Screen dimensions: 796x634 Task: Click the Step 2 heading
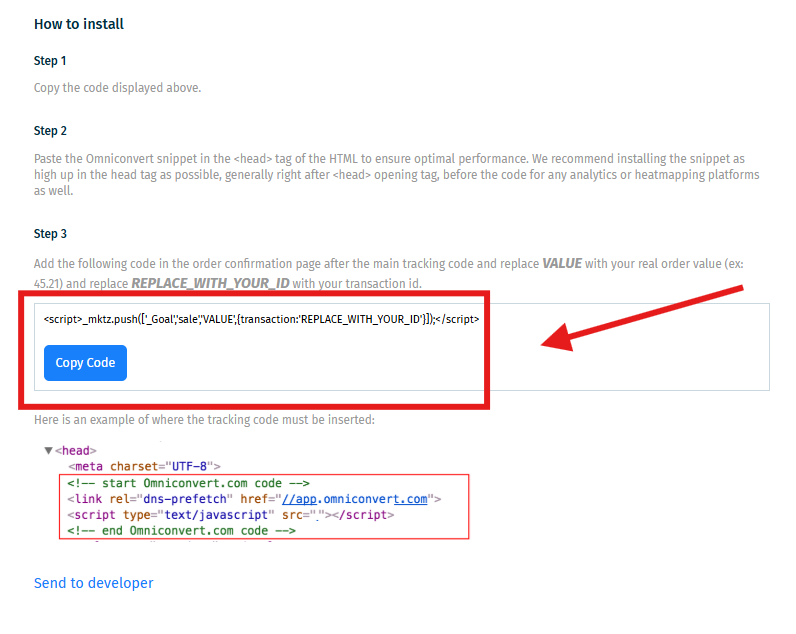point(50,131)
